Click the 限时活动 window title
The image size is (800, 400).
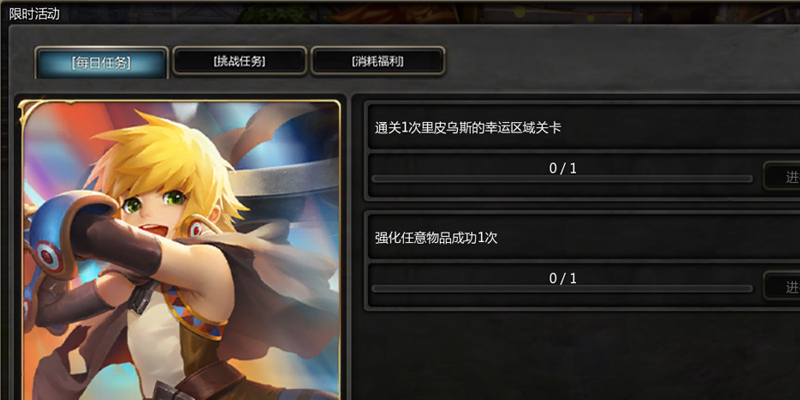[x=34, y=14]
